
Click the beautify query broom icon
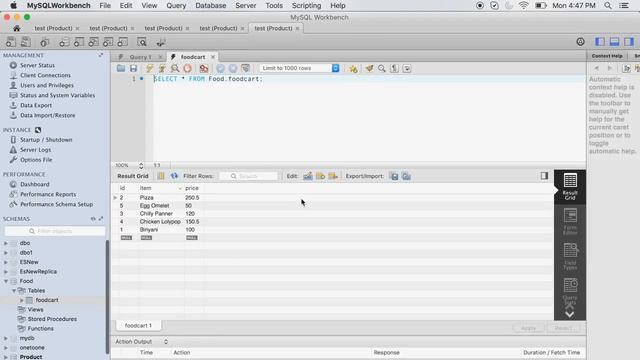click(369, 68)
